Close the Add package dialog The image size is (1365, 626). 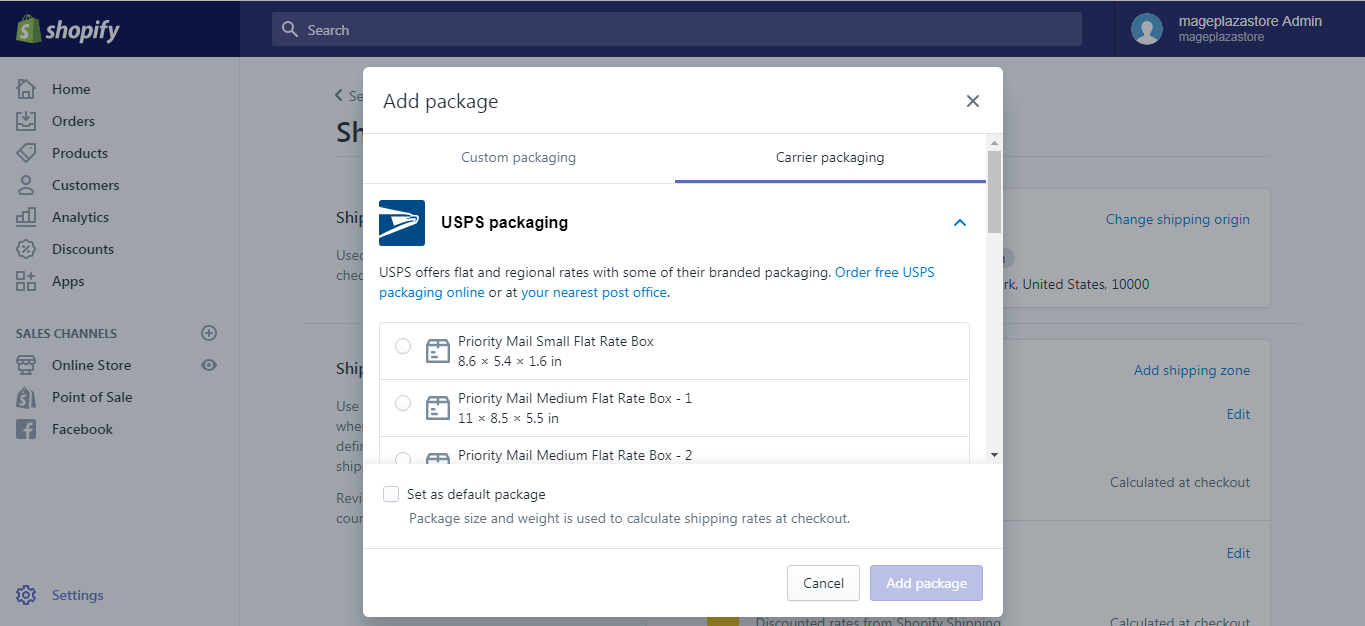coord(972,101)
